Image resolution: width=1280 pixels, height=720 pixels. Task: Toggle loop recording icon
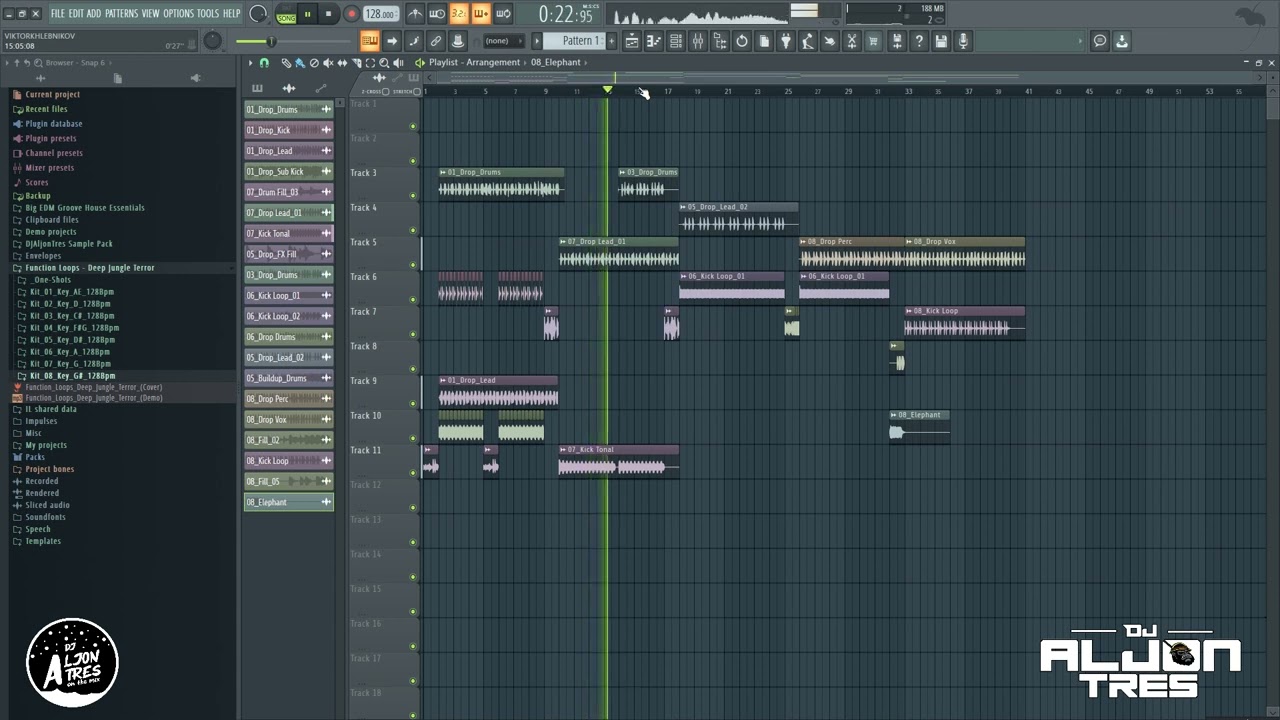tap(503, 14)
